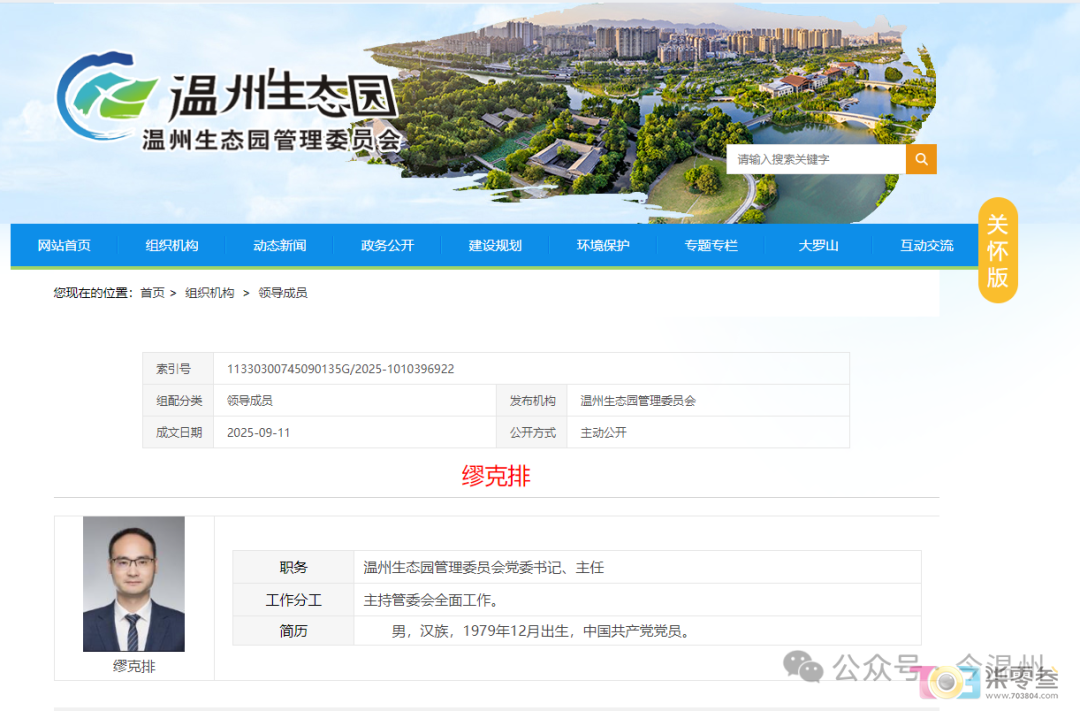Open the 互动交流 menu
The height and width of the screenshot is (711, 1080).
tap(926, 245)
